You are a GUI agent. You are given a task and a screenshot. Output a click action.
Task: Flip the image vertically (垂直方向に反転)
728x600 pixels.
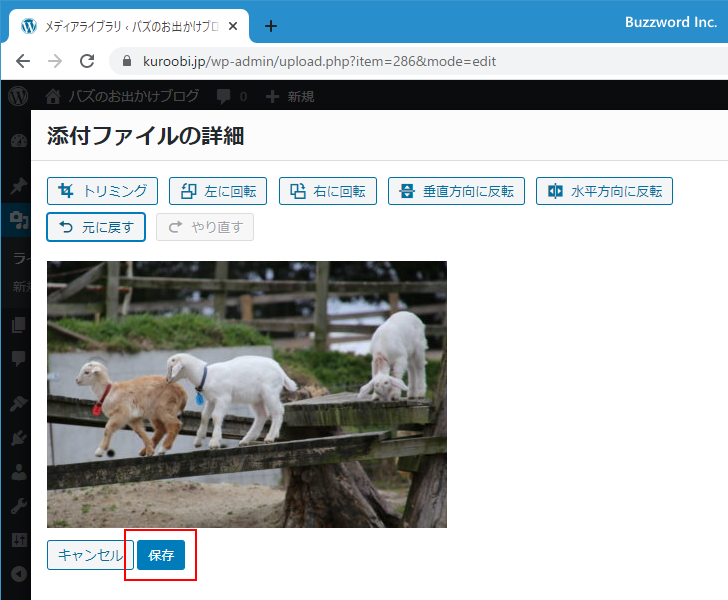point(456,191)
